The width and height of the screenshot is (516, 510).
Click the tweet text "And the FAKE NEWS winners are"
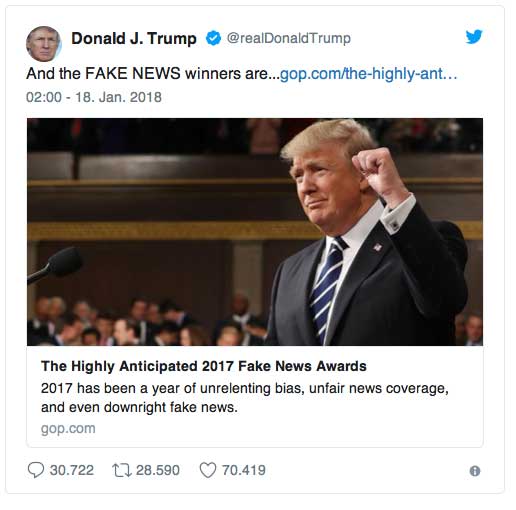pyautogui.click(x=147, y=73)
